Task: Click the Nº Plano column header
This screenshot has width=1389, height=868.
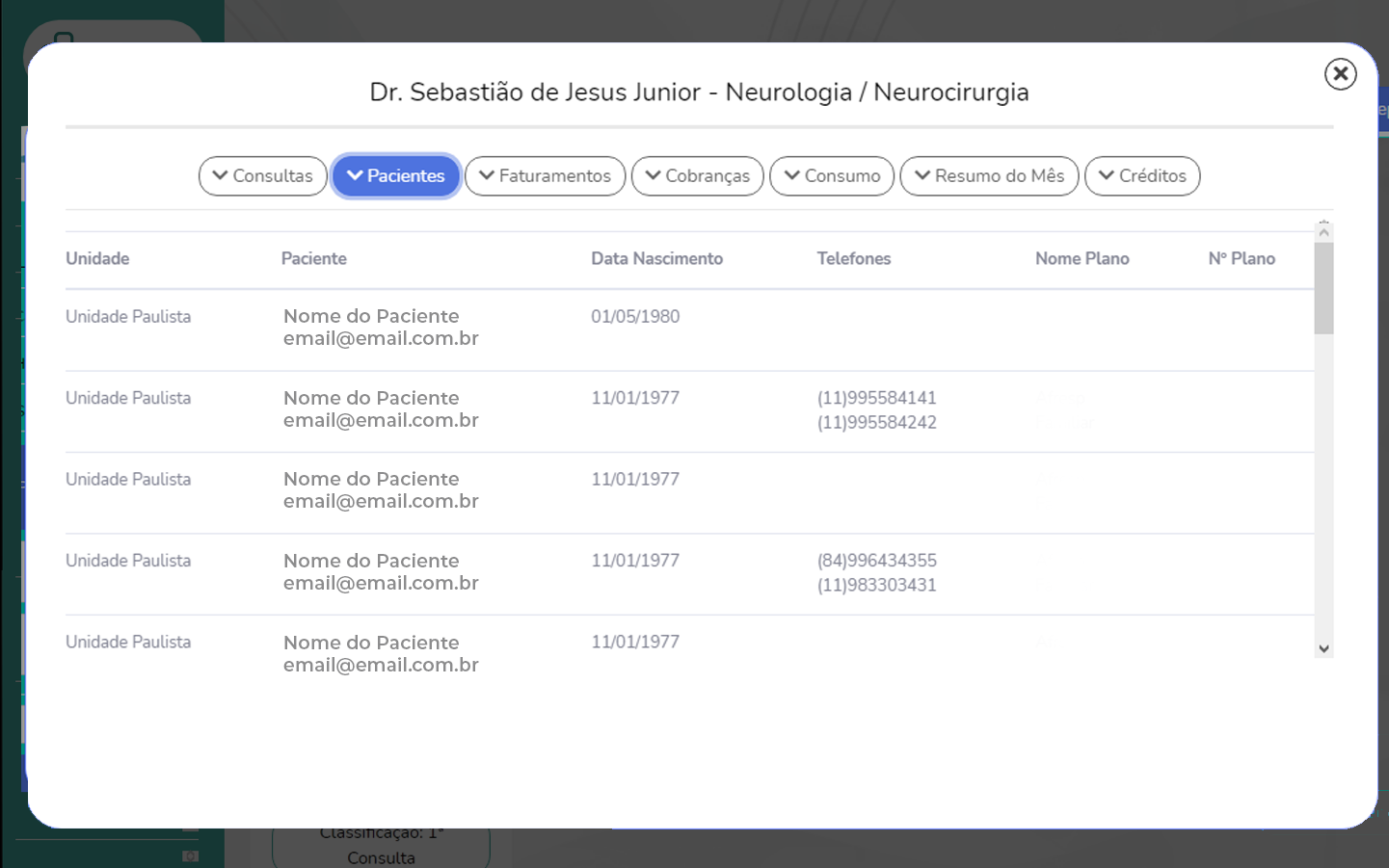Action: tap(1242, 259)
